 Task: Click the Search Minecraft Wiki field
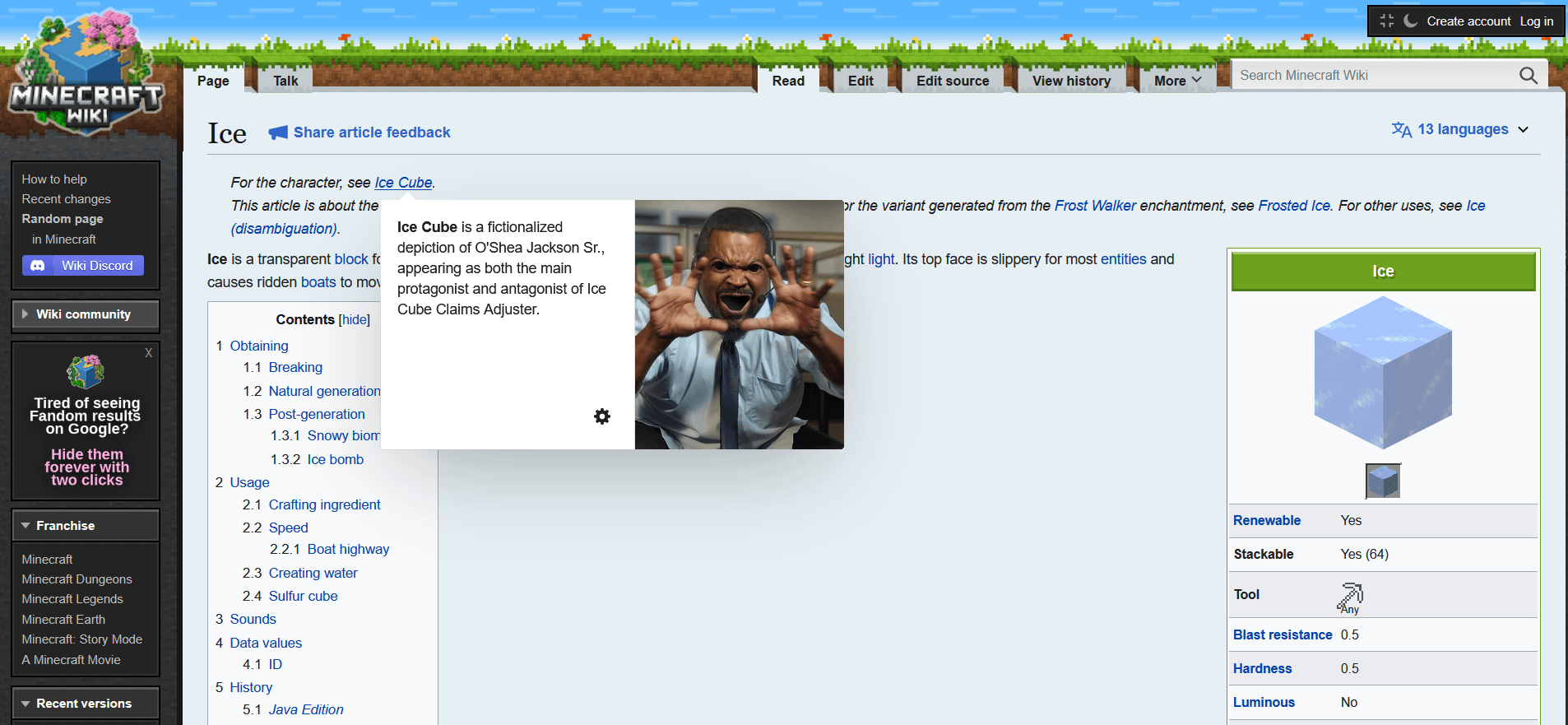(1374, 76)
